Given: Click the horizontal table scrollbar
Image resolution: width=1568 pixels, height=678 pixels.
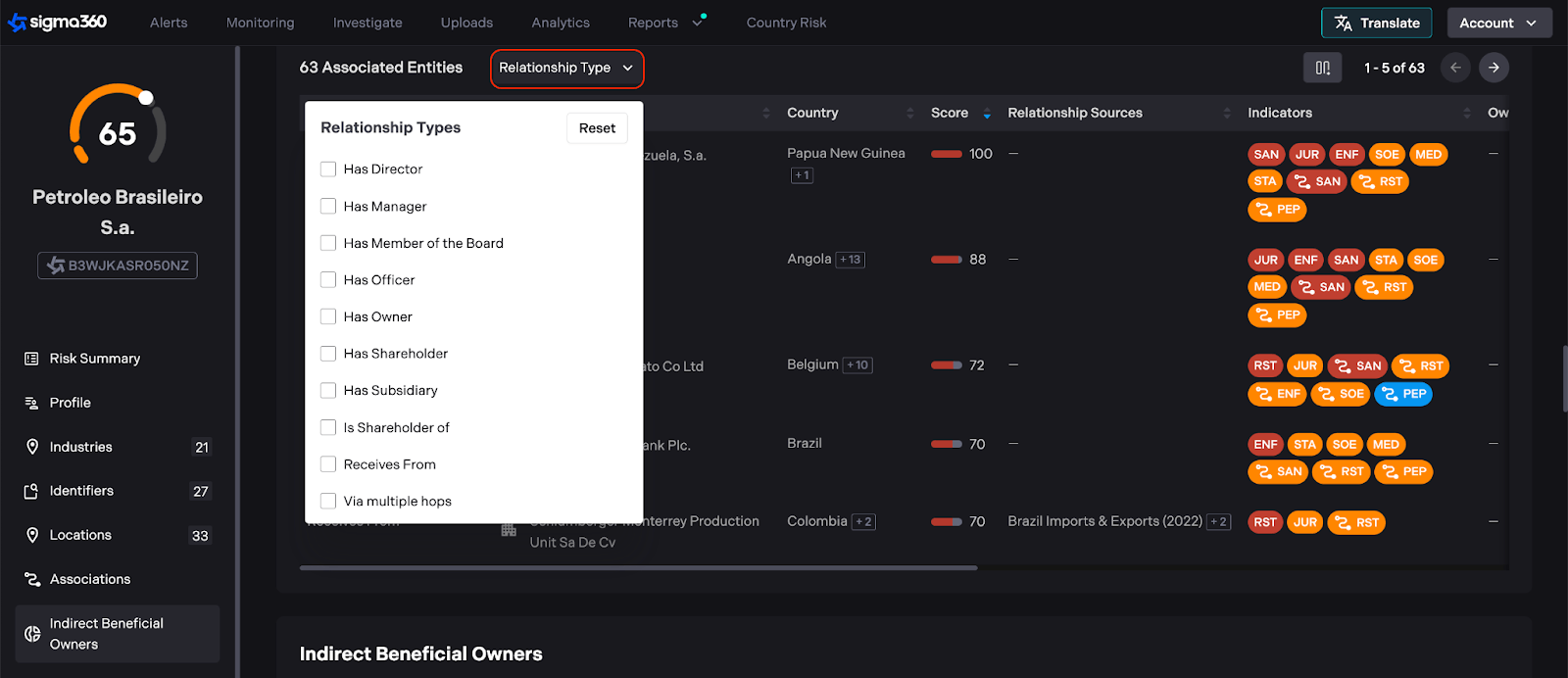Looking at the screenshot, I should coord(638,567).
